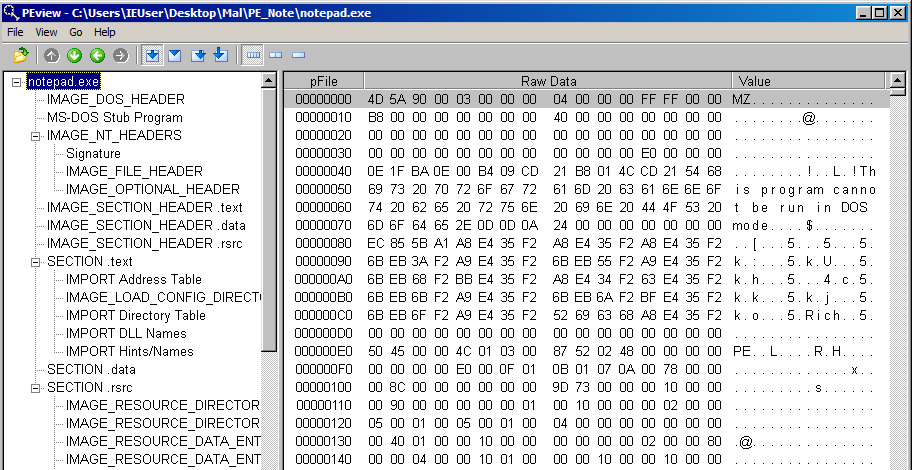Image resolution: width=912 pixels, height=470 pixels.
Task: Click the 'is program canno' value text
Action: [x=805, y=190]
